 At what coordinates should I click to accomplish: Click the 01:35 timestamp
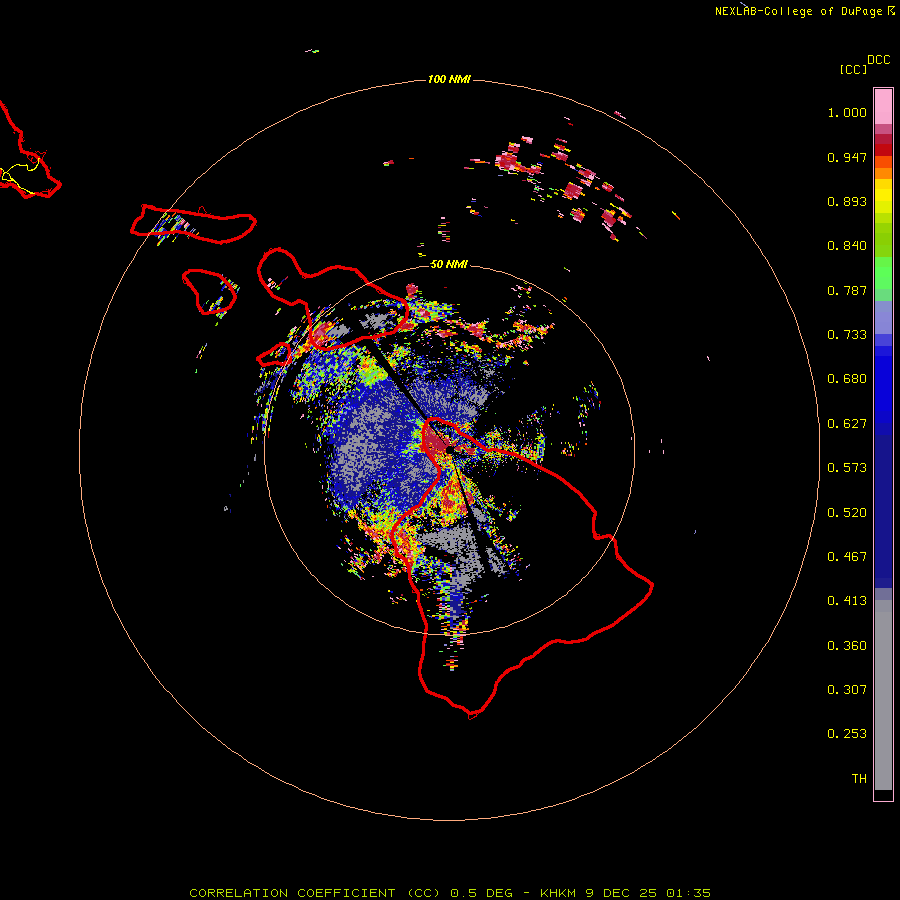coord(688,893)
